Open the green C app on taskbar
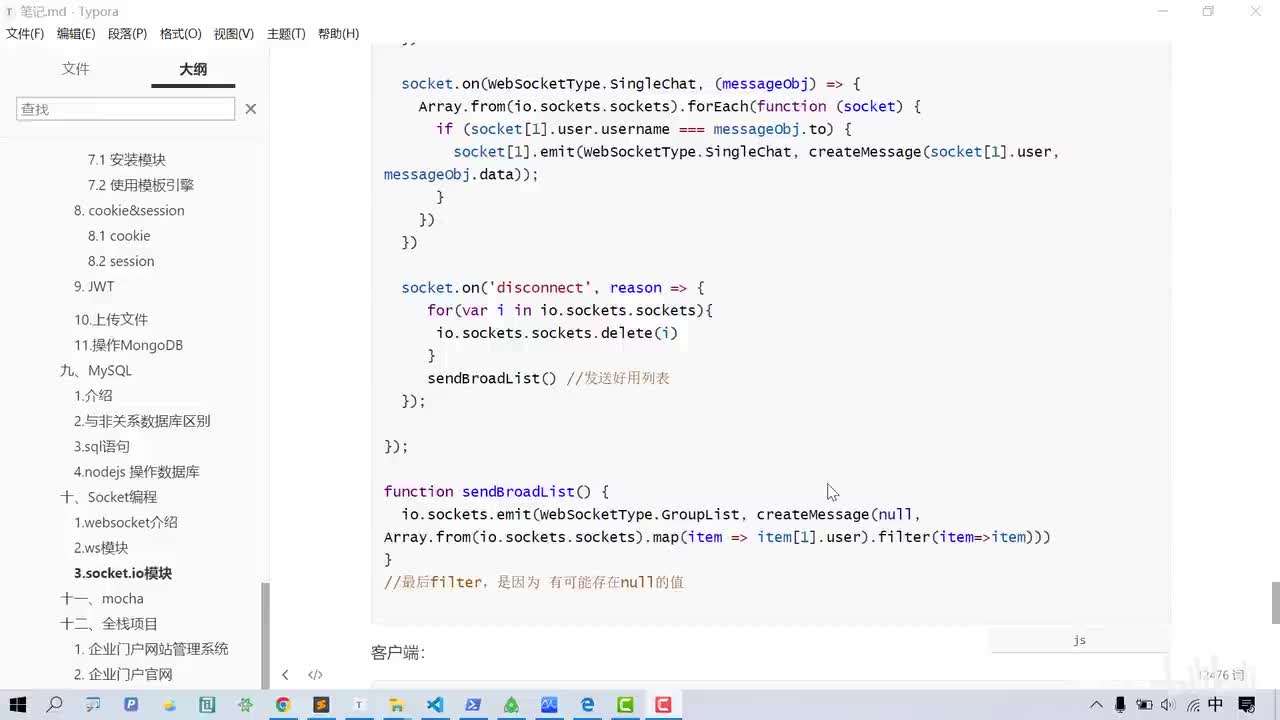 pyautogui.click(x=625, y=705)
